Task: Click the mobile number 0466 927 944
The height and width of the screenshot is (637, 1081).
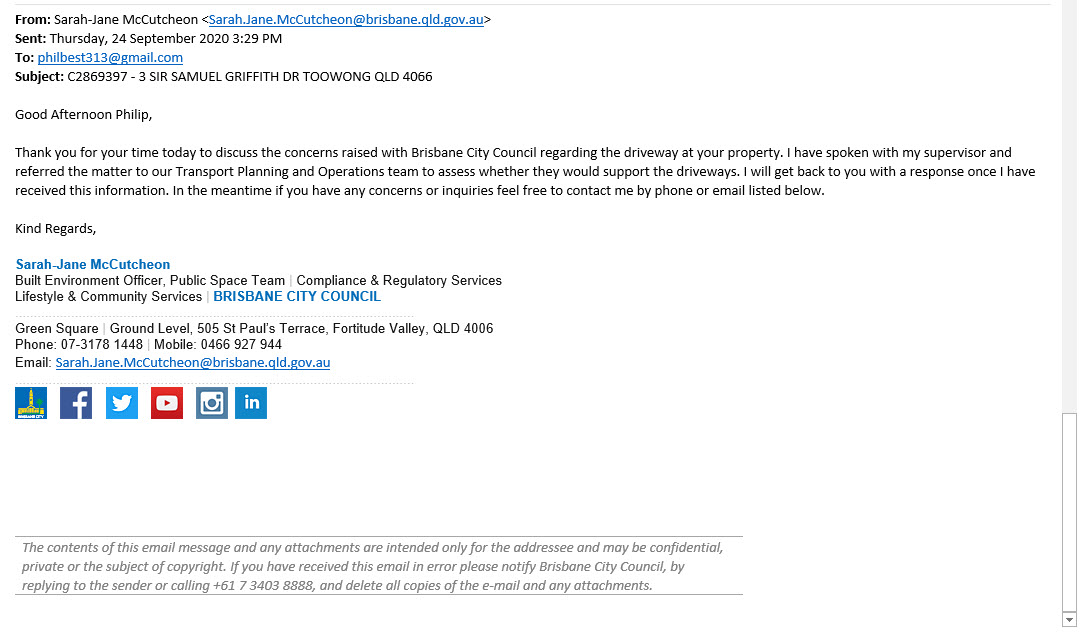Action: pyautogui.click(x=241, y=345)
